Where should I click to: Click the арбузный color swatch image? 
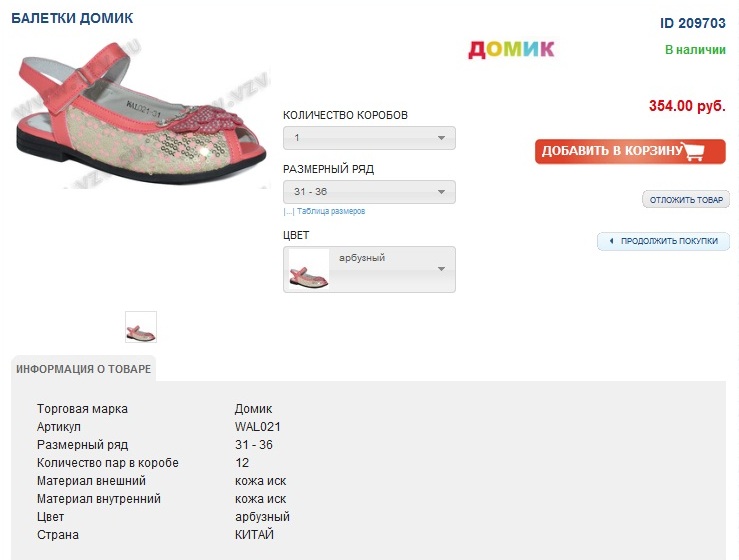point(309,270)
